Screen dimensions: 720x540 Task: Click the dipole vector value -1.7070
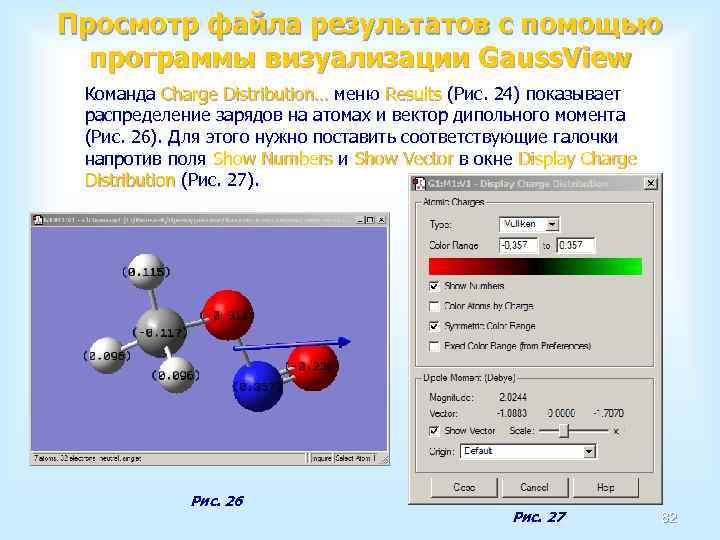coord(608,413)
